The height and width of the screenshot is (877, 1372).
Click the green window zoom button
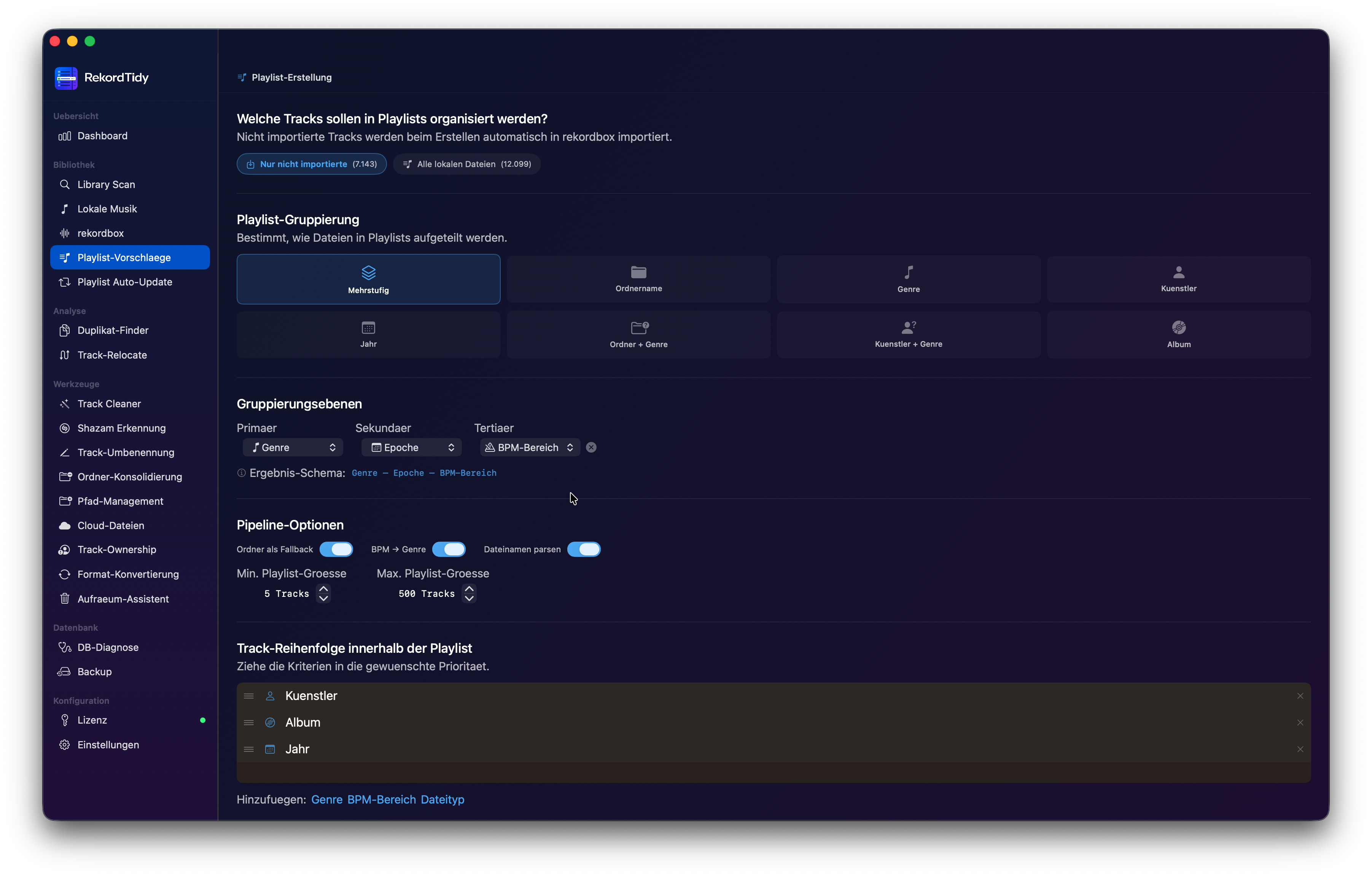(x=90, y=41)
